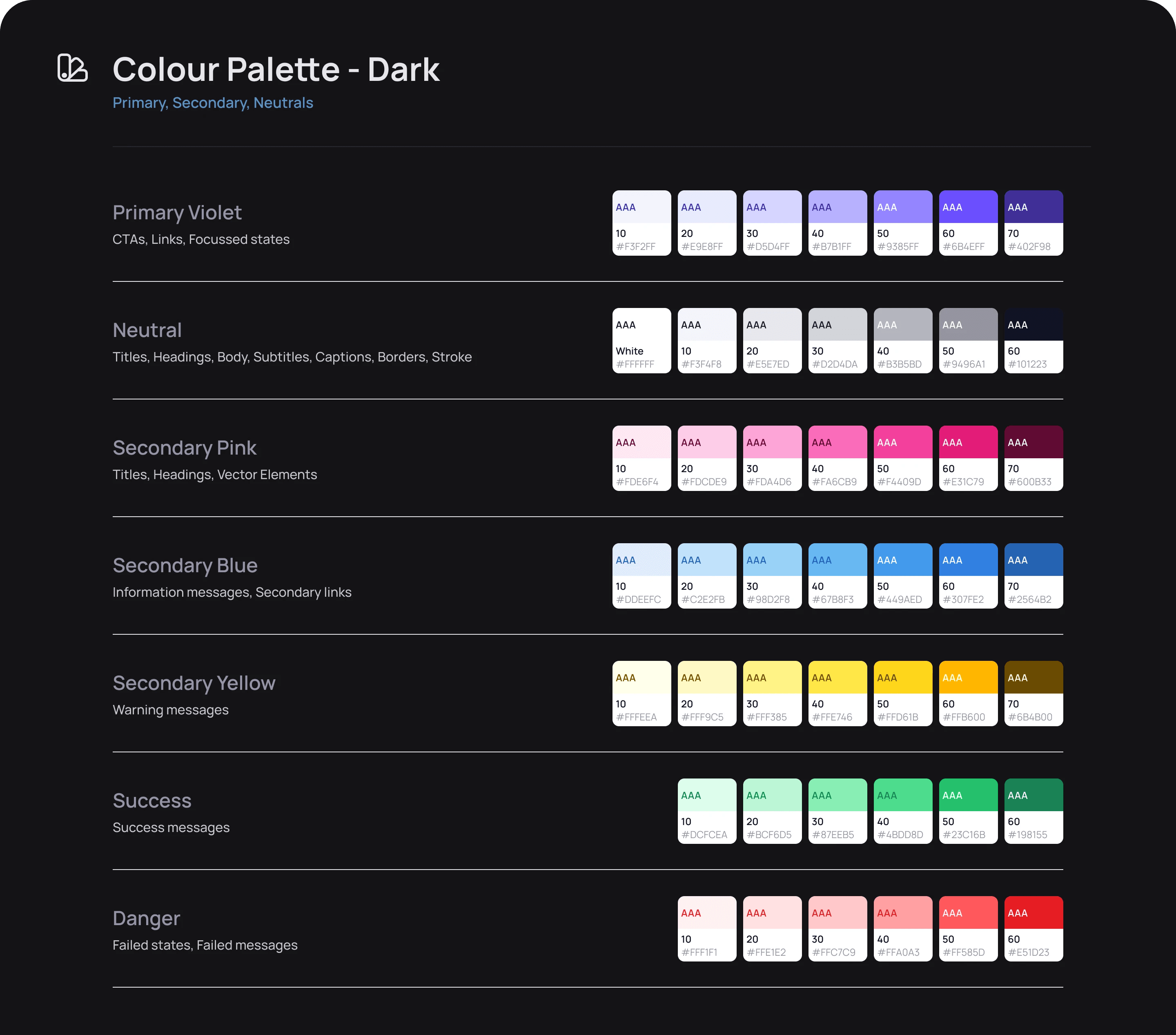Choose Neutral 60 swatch #101223
Screen dimensions: 1176x1035
click(1033, 340)
